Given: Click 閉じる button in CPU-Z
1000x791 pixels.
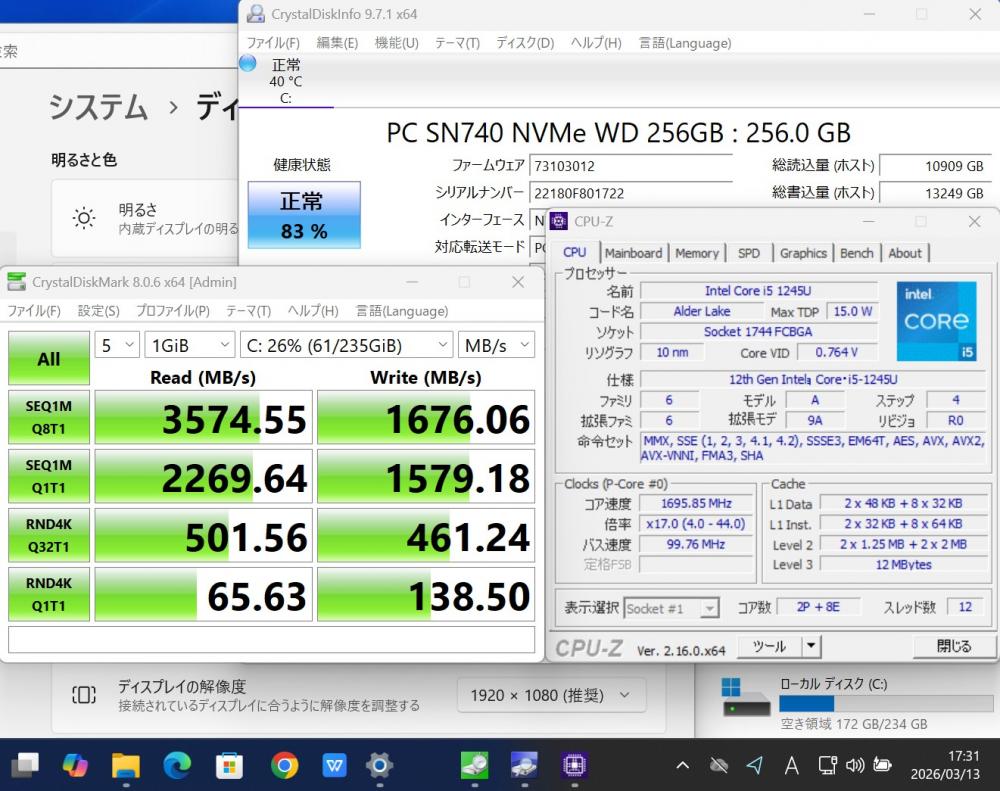Looking at the screenshot, I should [953, 647].
